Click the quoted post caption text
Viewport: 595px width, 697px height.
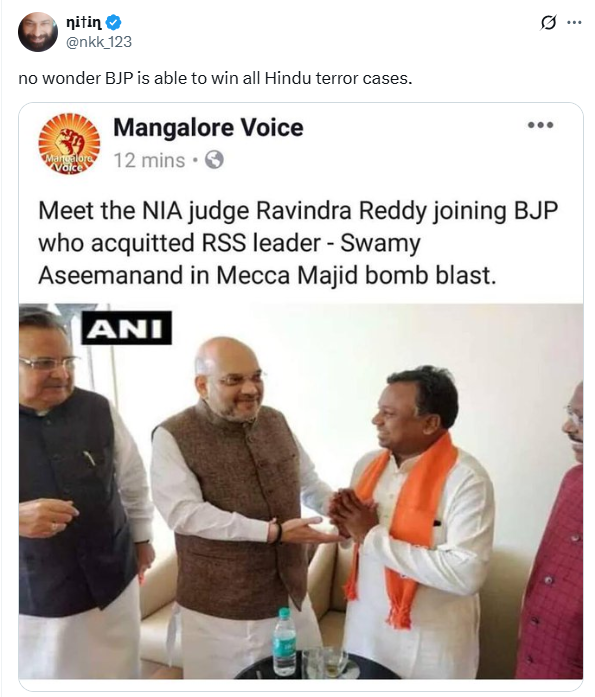(298, 243)
